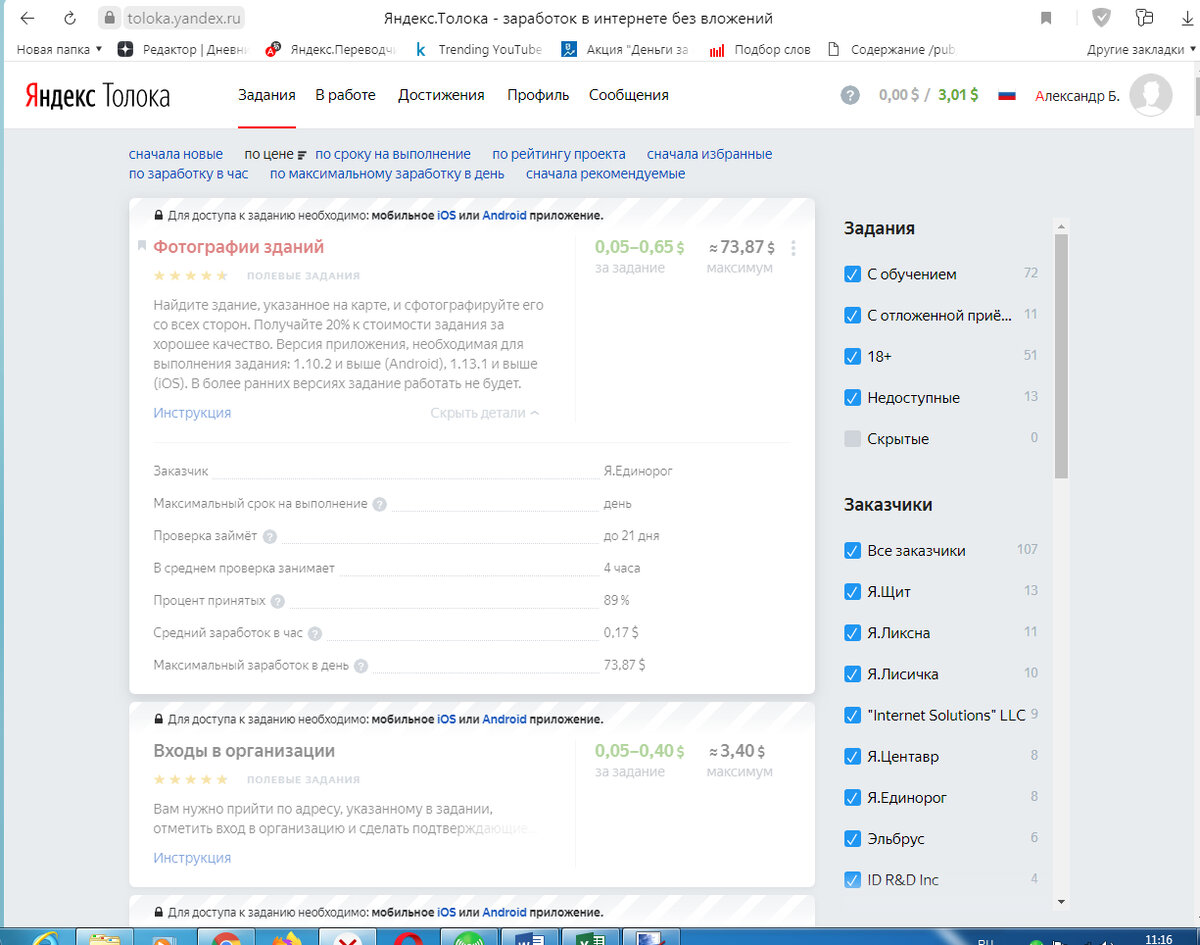Open the browser tabs collection icon
The image size is (1200, 945).
tap(1145, 17)
